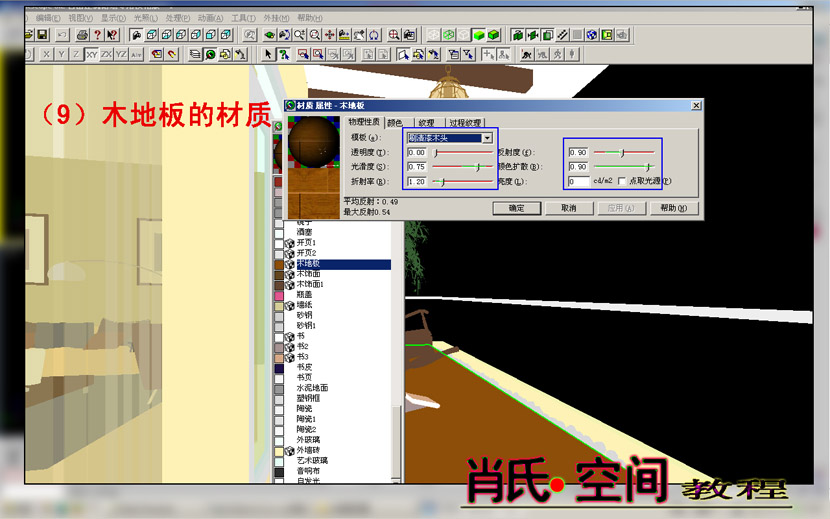Click the filter selection funnel icon
Viewport: 830px width, 519px height.
tap(468, 54)
